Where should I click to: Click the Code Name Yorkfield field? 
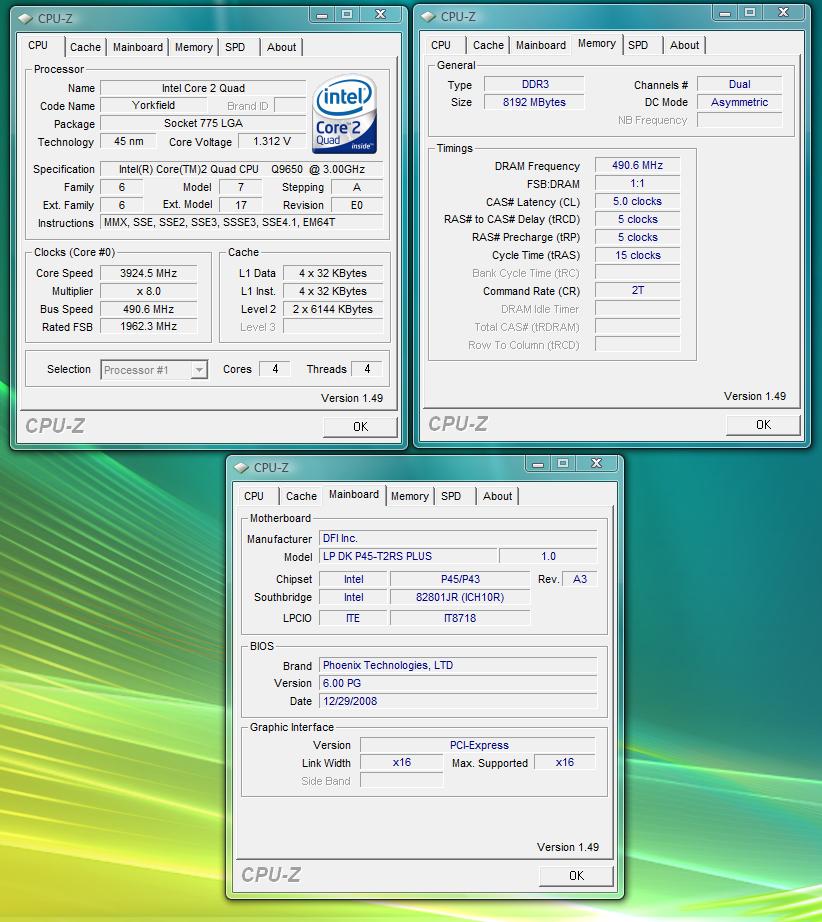(x=153, y=105)
